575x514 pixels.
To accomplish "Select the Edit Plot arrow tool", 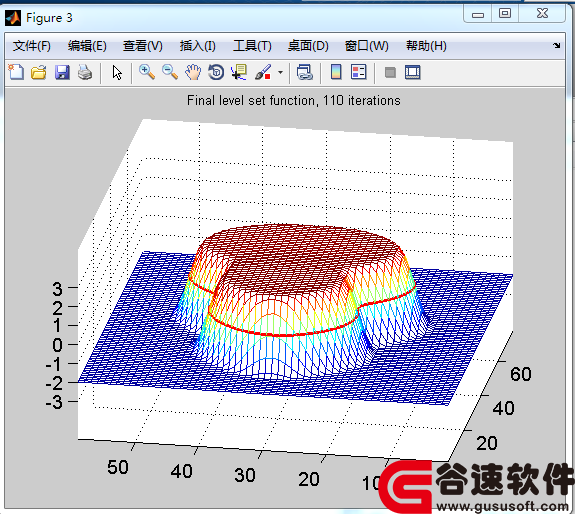I will click(117, 72).
